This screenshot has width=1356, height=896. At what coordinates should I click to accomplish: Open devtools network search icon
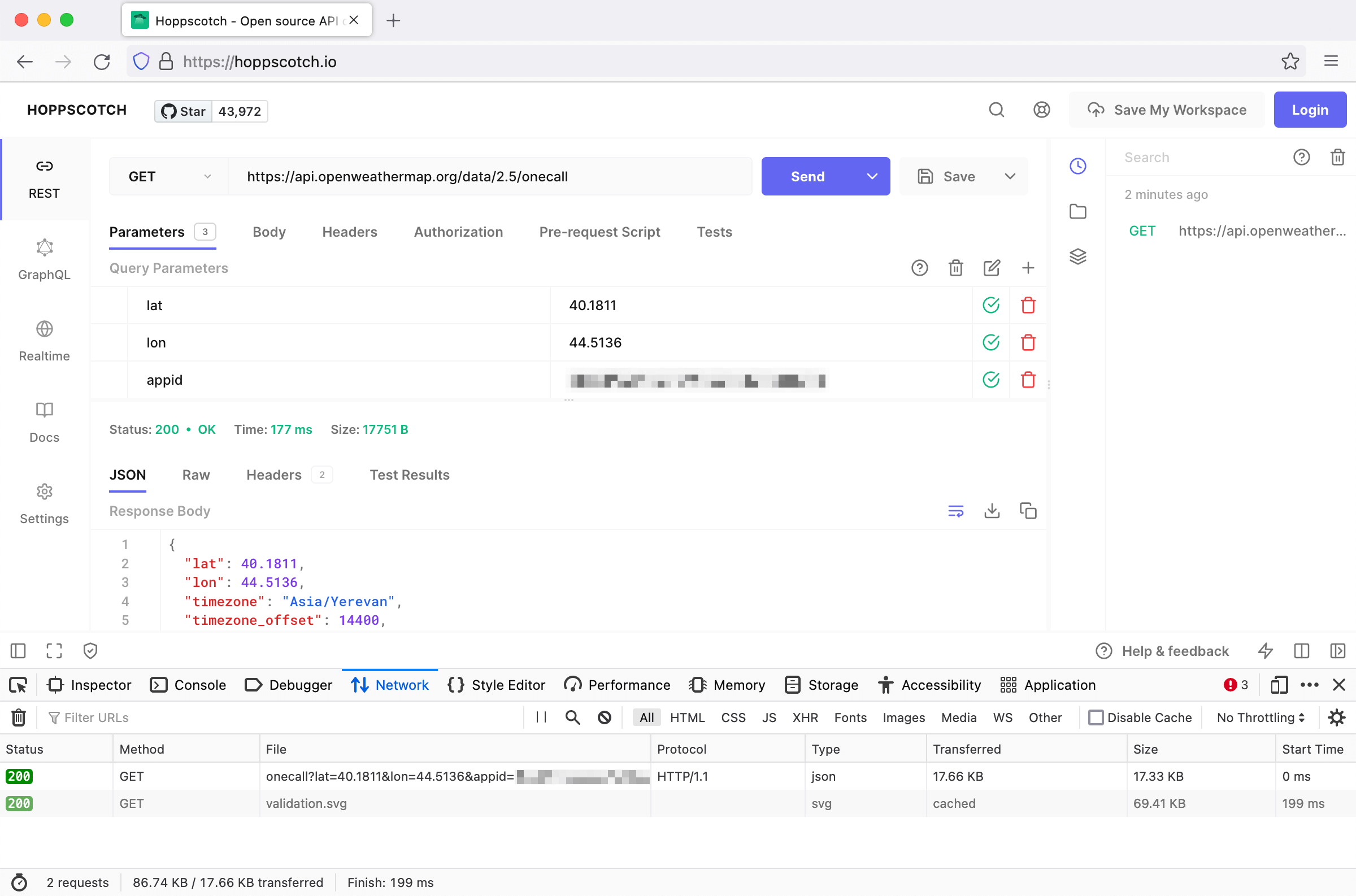point(572,717)
